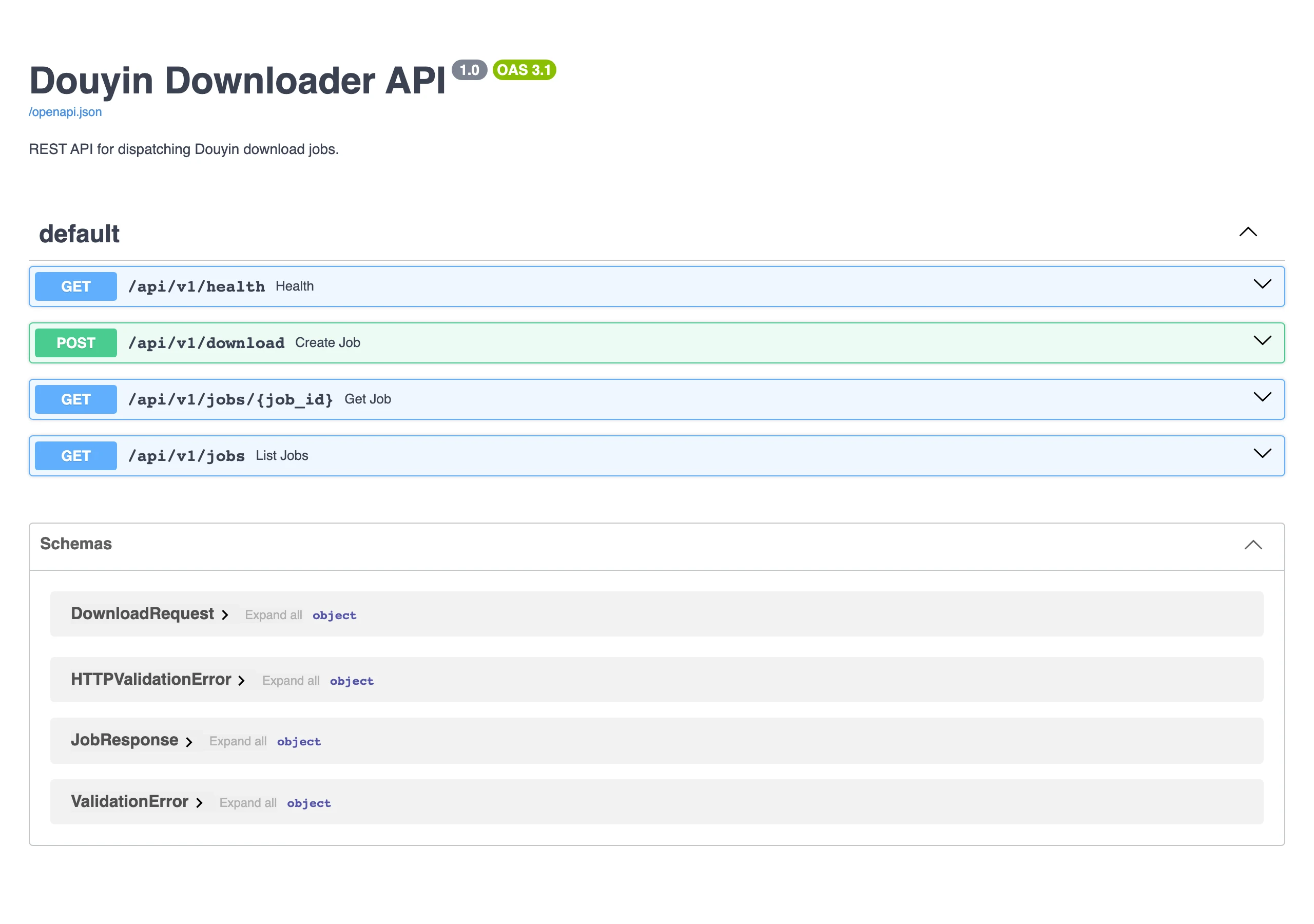Expand the HTTPValidationError schema arrow
This screenshot has height=924, width=1314.
[242, 681]
